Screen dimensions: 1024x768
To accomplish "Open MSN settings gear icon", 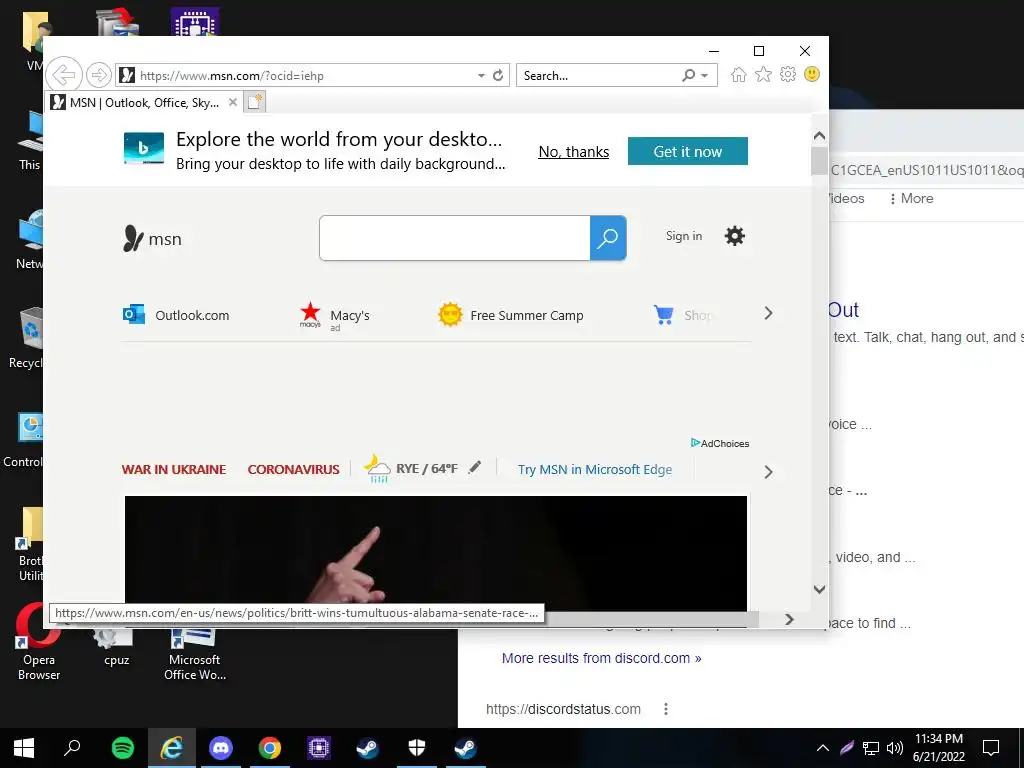I will [735, 236].
